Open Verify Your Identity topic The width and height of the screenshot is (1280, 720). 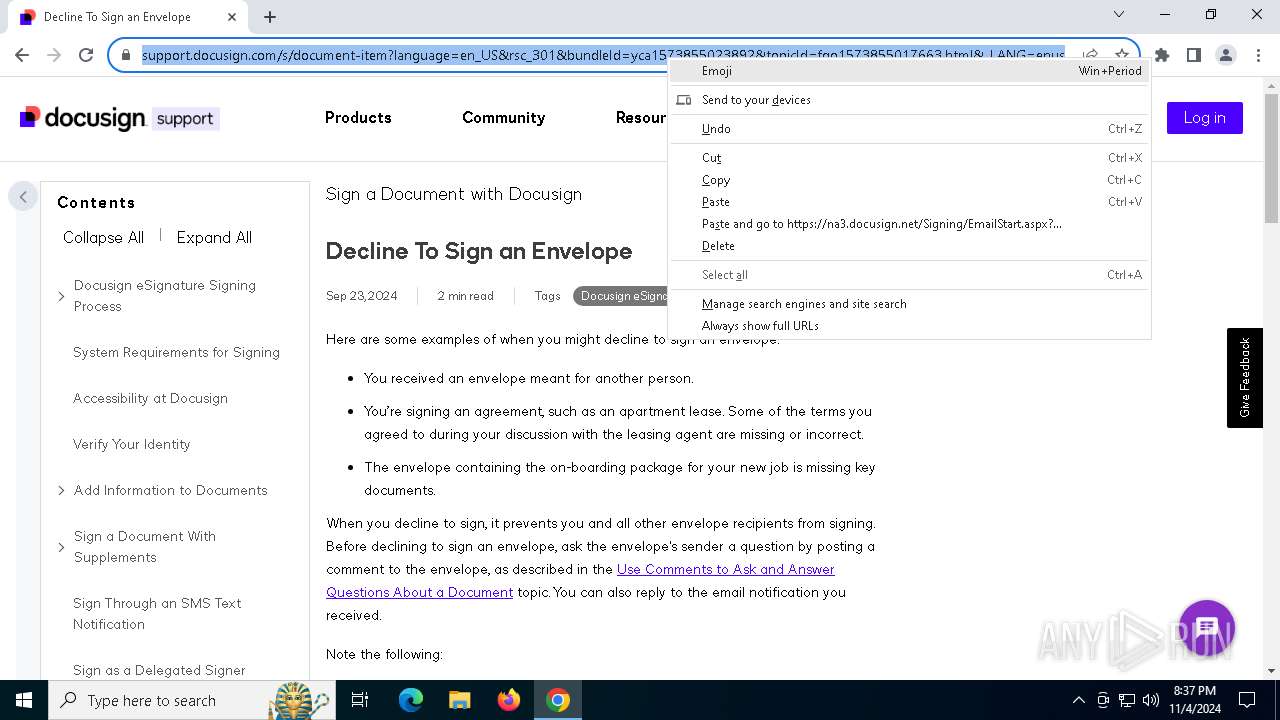pyautogui.click(x=131, y=444)
